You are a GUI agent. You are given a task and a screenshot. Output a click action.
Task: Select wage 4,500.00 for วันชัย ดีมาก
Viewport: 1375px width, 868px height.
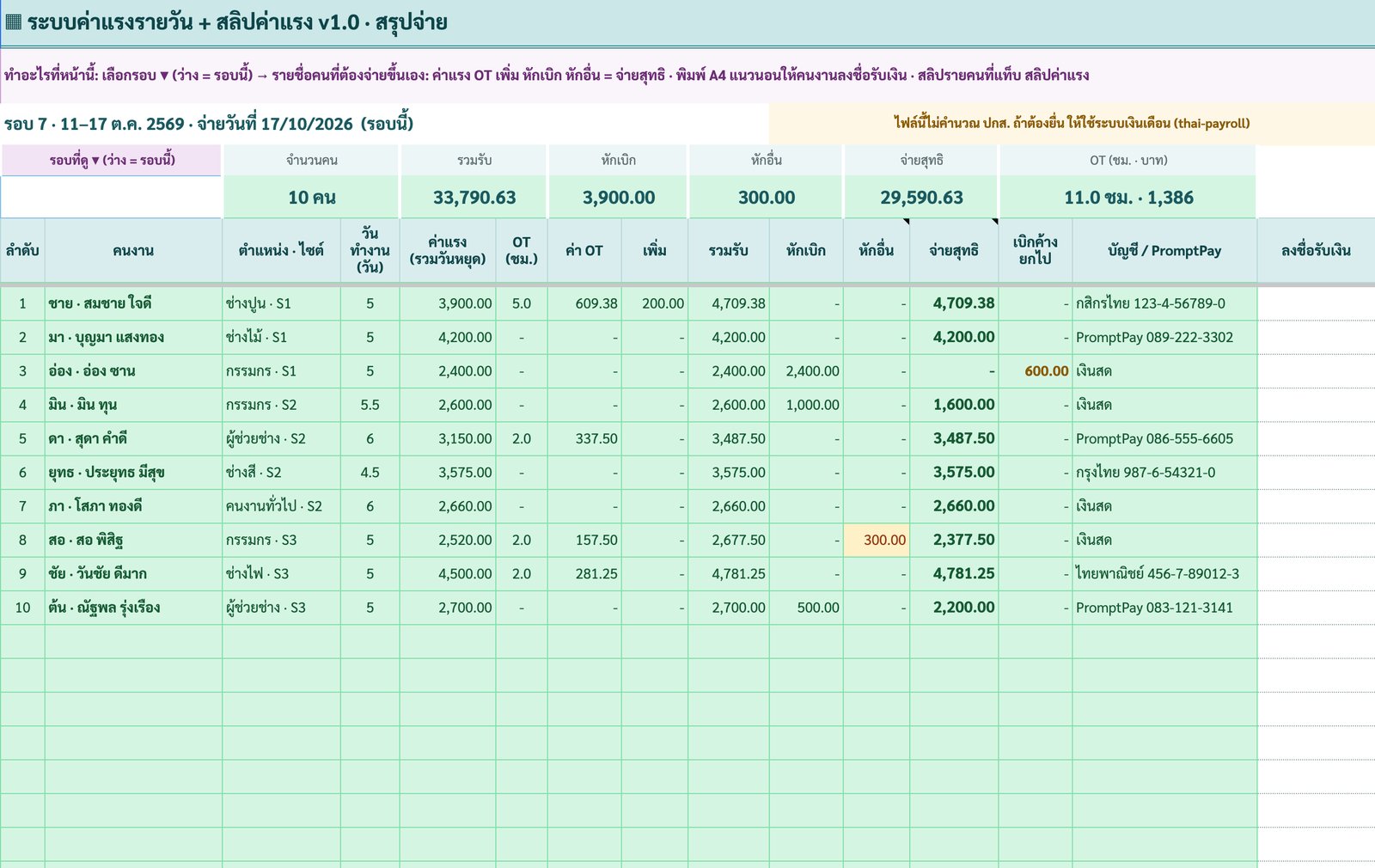point(447,573)
